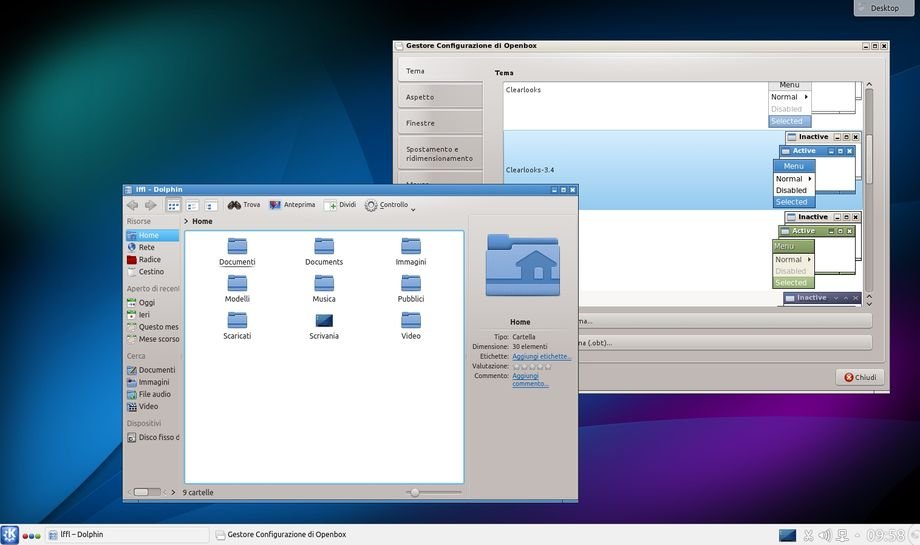Switch to details view mode in Dolphin
Screen dimensions: 920x545
click(211, 205)
